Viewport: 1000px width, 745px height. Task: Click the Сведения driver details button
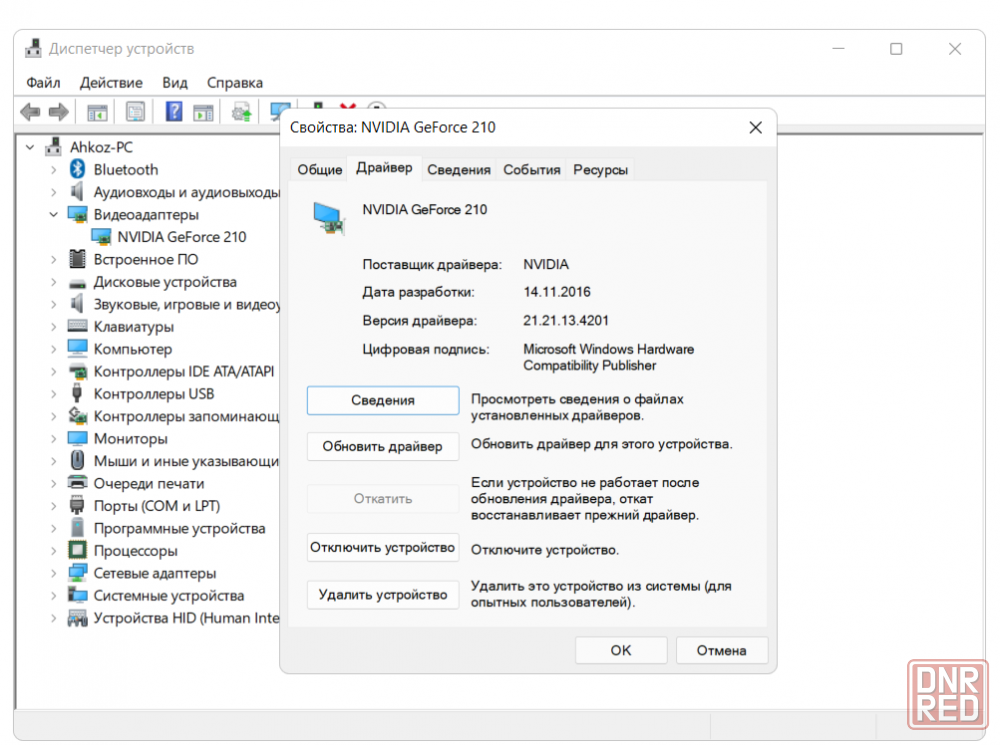point(383,400)
